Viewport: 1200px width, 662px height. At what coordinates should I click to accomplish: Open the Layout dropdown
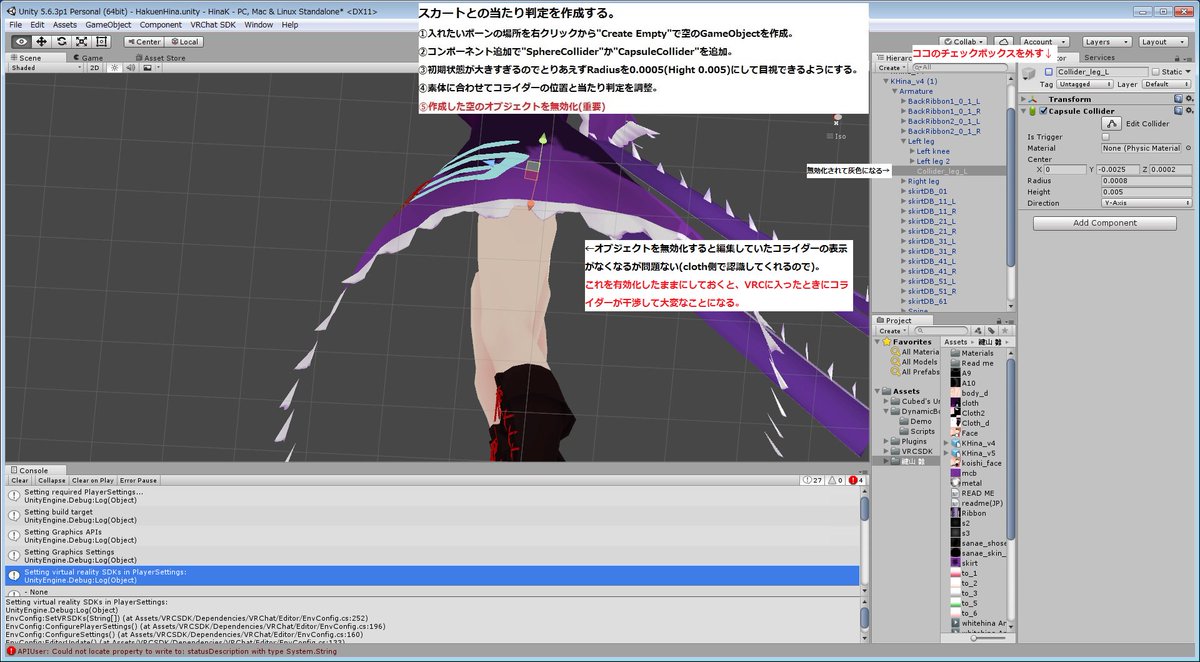pyautogui.click(x=1162, y=42)
